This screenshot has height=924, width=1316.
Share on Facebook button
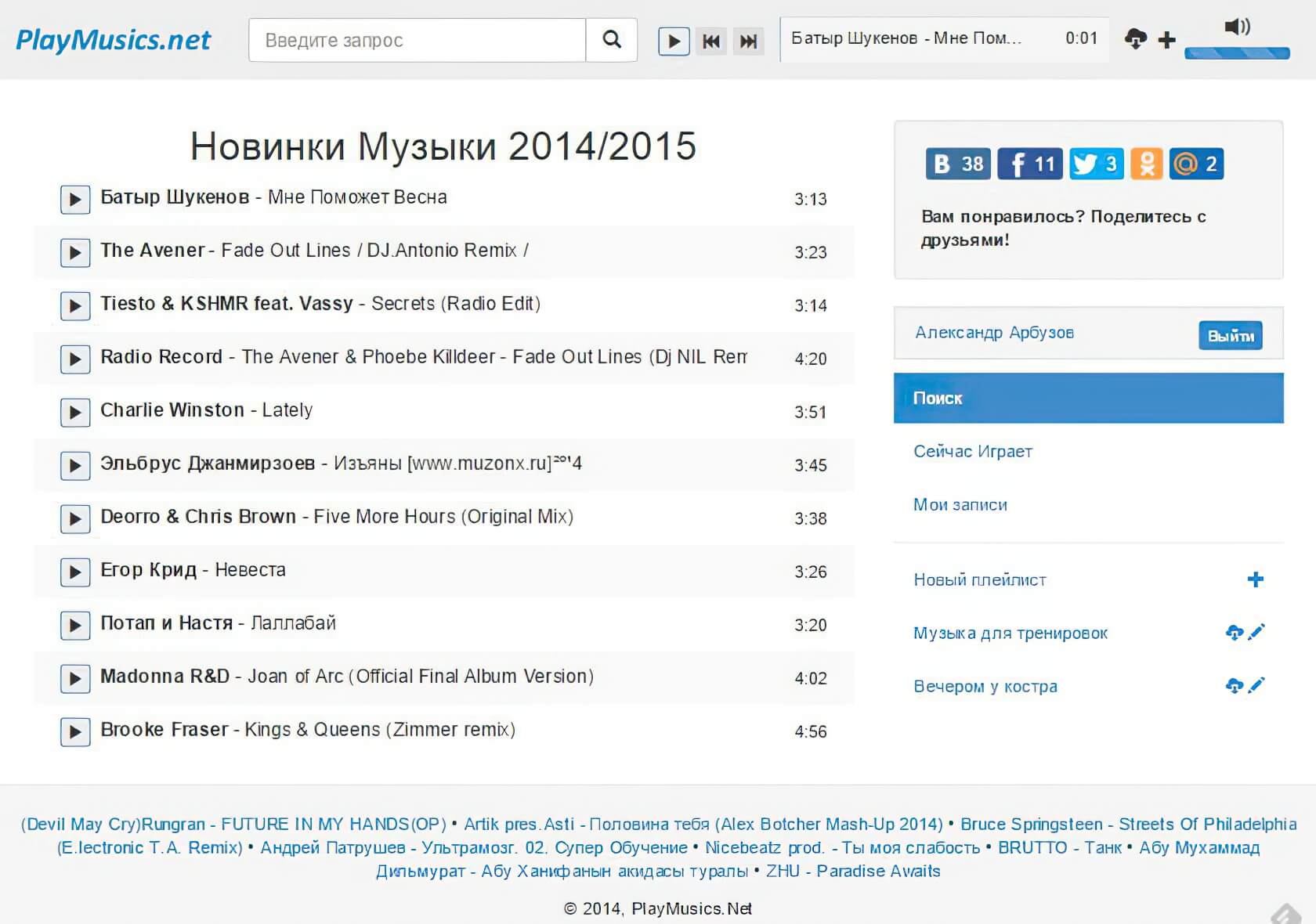click(1029, 164)
